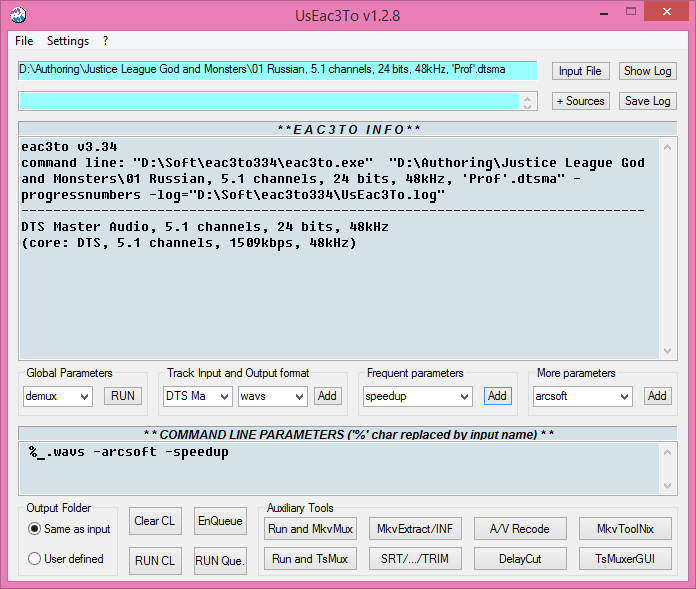This screenshot has height=589, width=696.
Task: Click the Run and TsMux button
Action: 310,559
